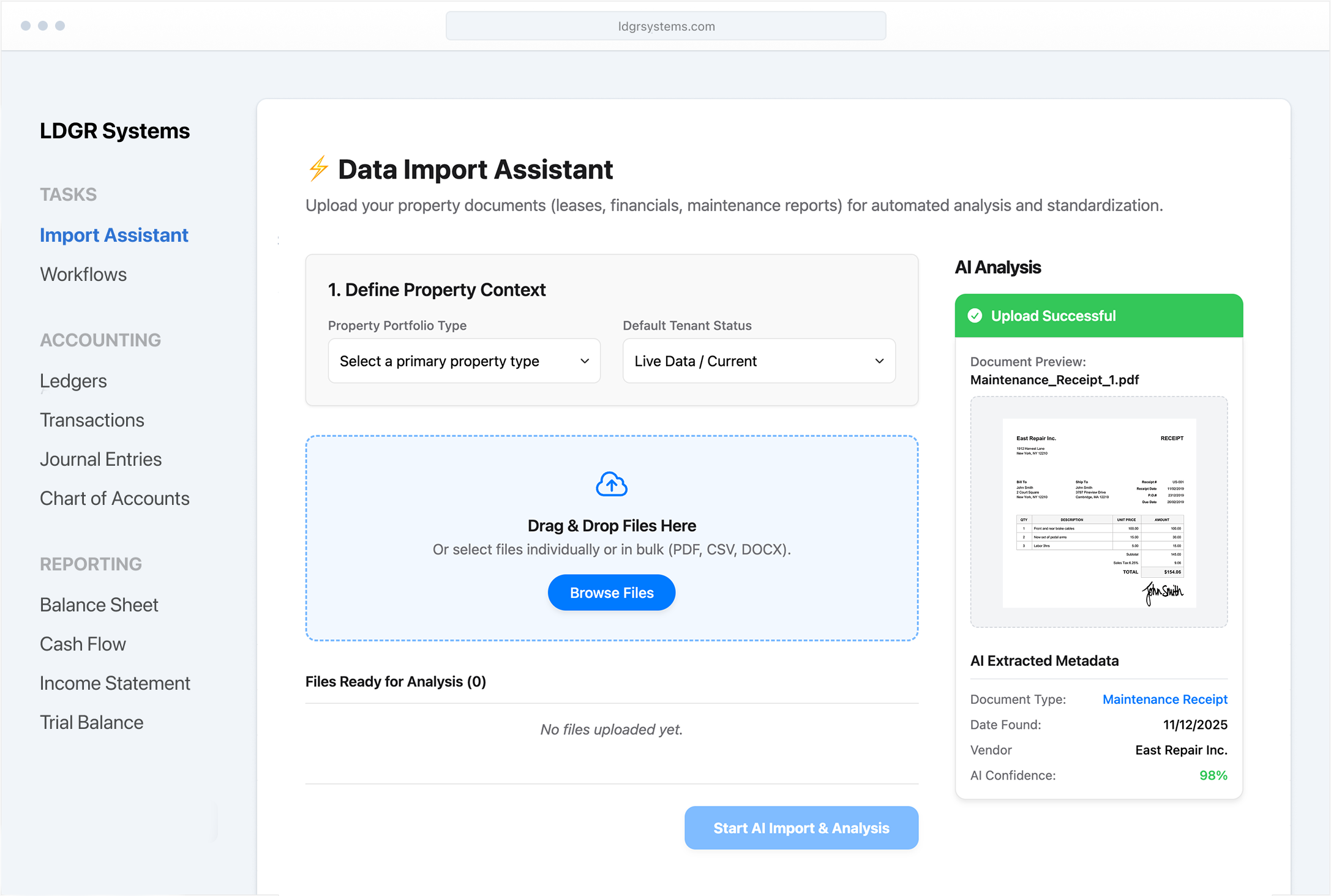Open the Workflows sidebar item
This screenshot has height=896, width=1331.
(83, 274)
